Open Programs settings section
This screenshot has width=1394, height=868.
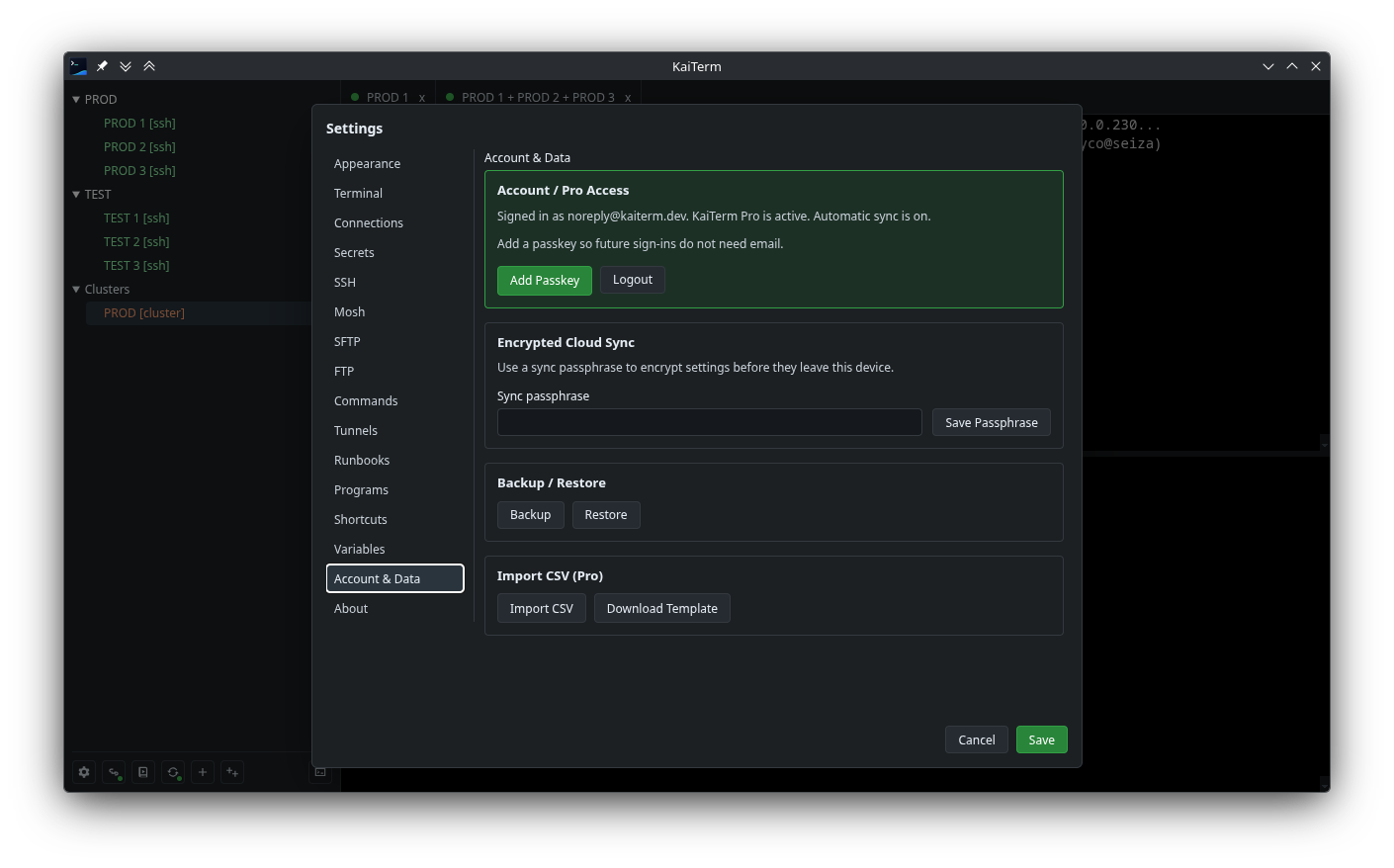[394, 490]
